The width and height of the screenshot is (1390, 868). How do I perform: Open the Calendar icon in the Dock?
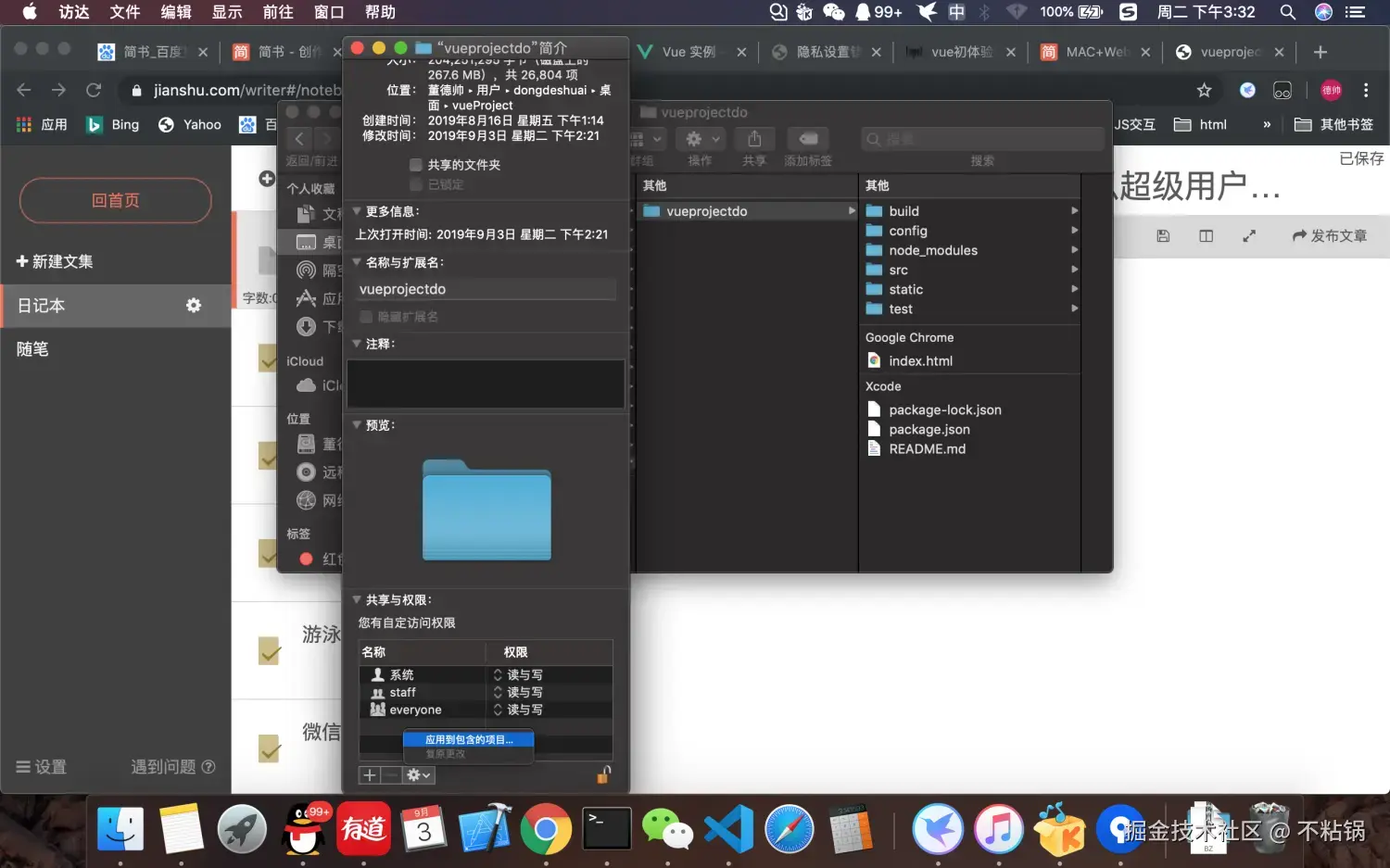(424, 829)
